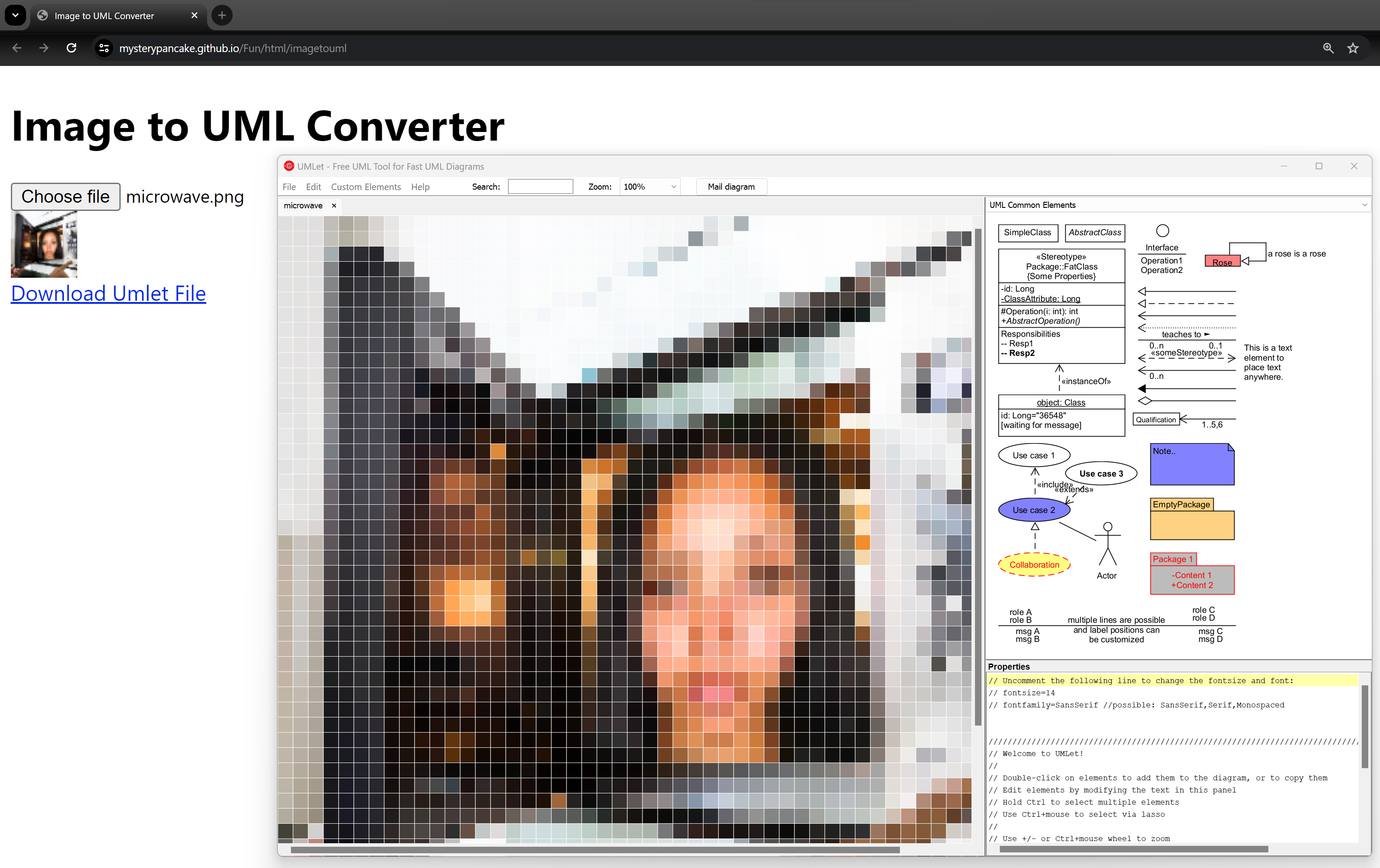Open a new browser tab

pos(222,16)
